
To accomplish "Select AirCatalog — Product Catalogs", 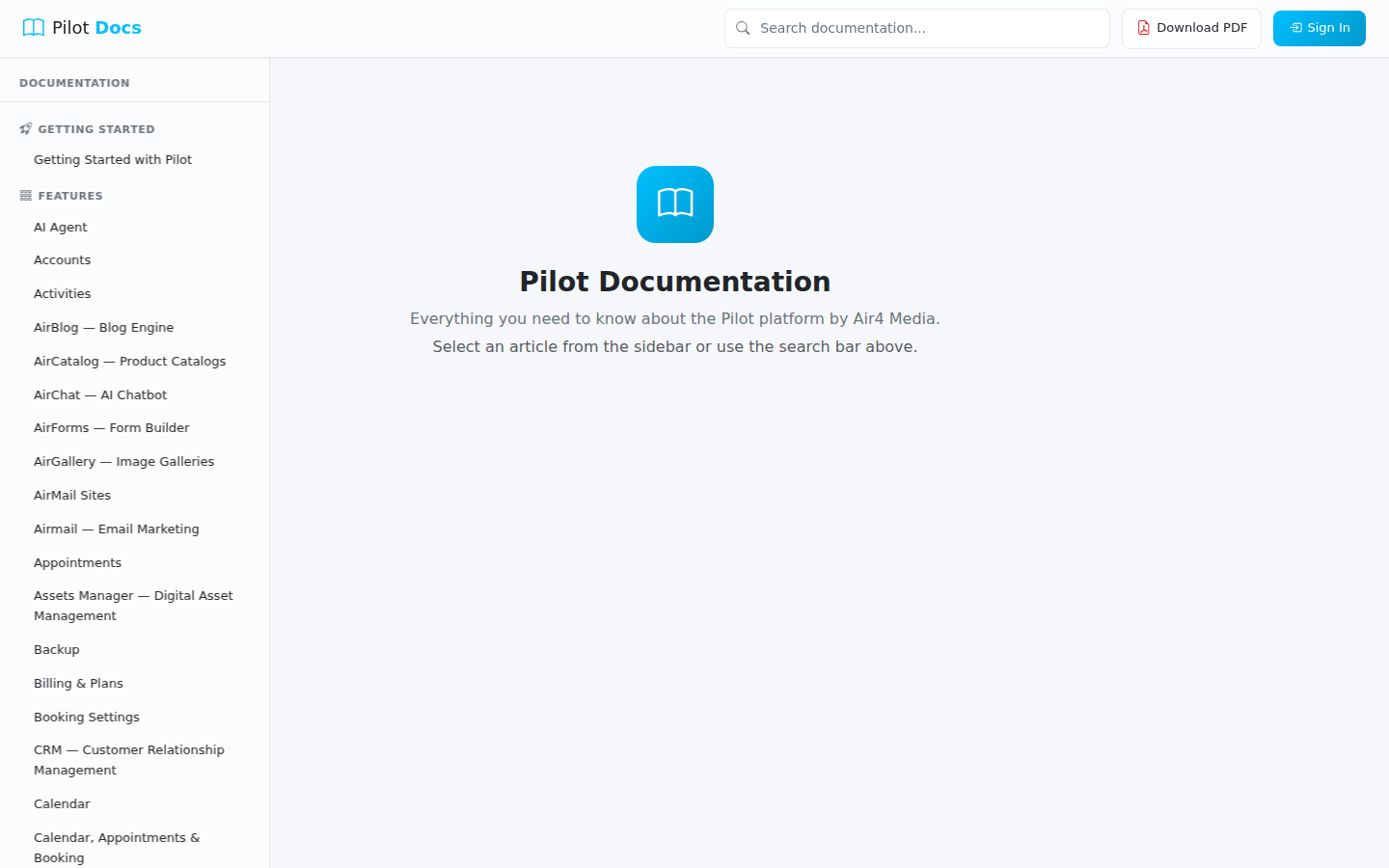I will [x=129, y=361].
